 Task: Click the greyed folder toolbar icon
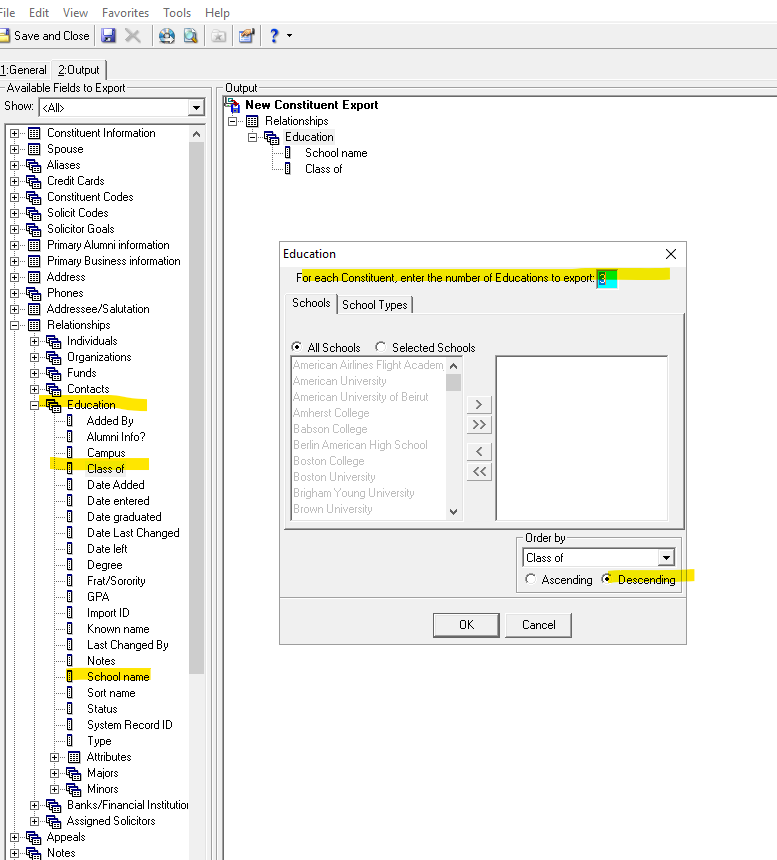pos(218,36)
